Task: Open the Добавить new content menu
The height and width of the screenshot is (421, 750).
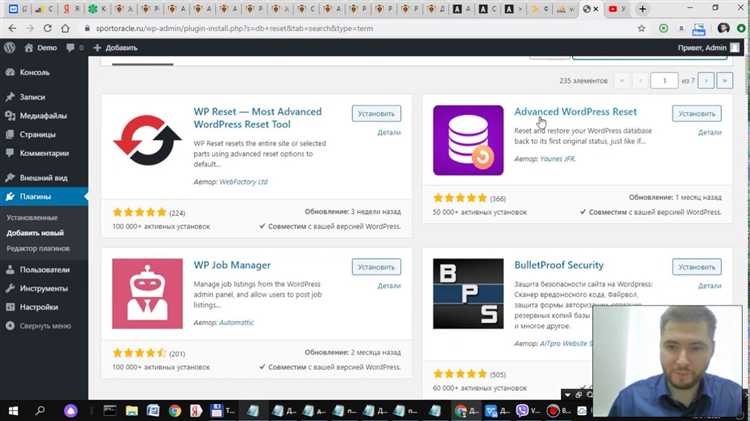Action: point(115,48)
